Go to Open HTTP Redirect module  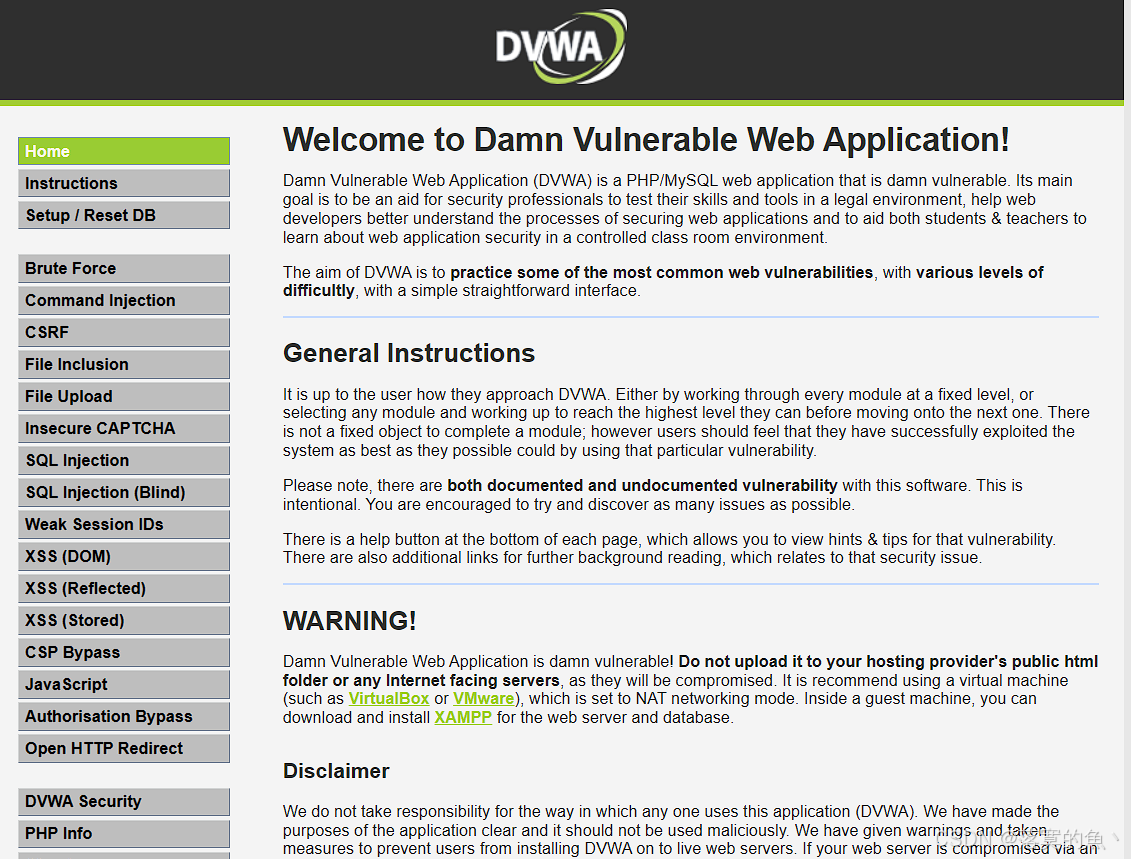[124, 748]
